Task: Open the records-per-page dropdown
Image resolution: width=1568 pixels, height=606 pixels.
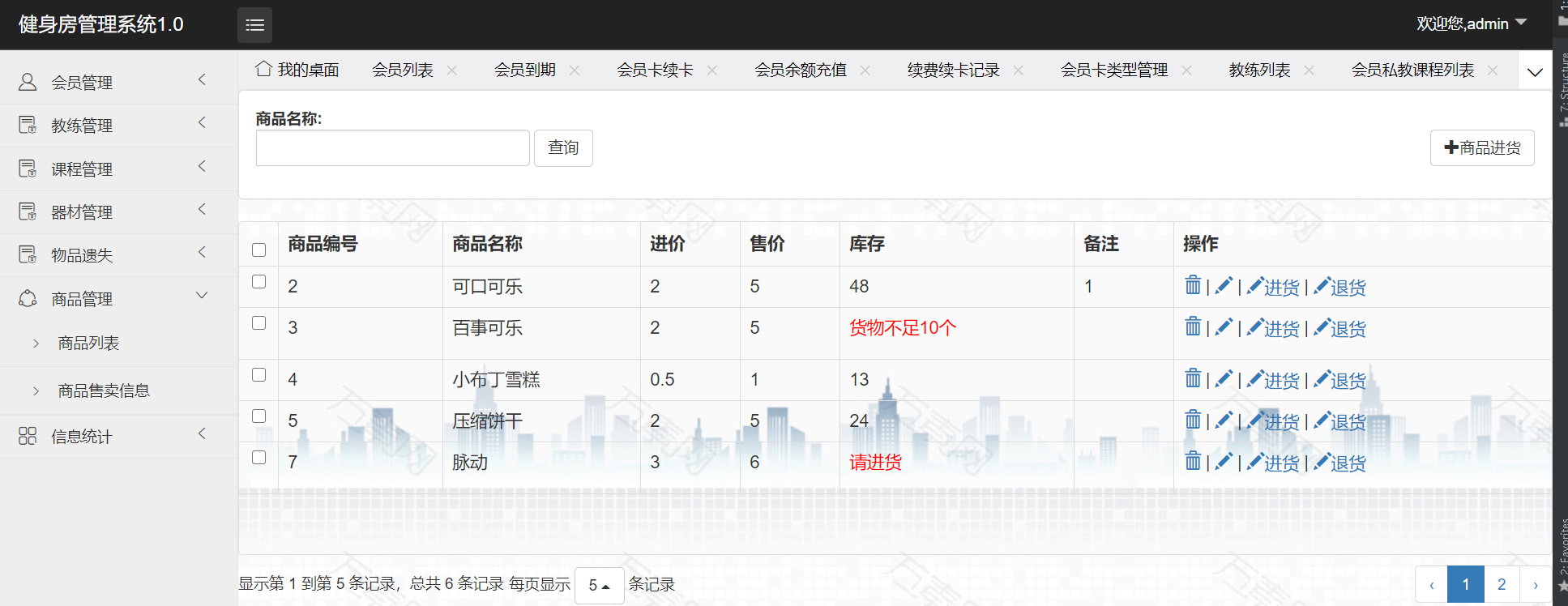Action: [x=599, y=585]
